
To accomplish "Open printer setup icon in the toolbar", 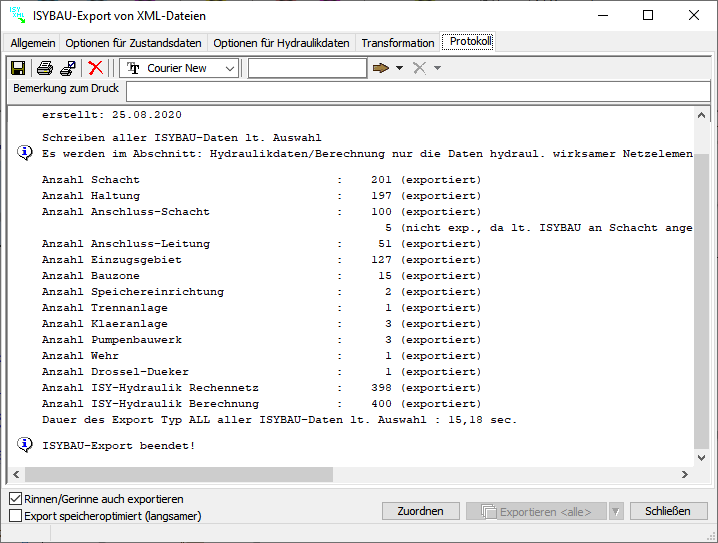I will click(x=68, y=68).
